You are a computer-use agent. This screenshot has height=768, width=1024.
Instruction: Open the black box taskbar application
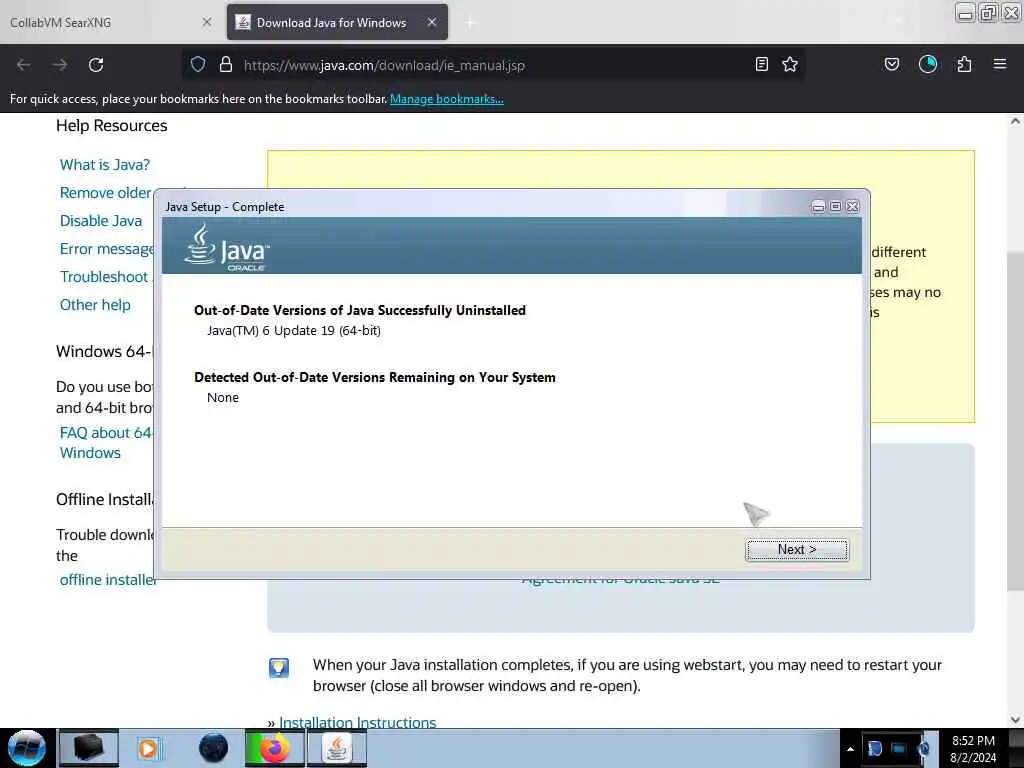[x=89, y=748]
